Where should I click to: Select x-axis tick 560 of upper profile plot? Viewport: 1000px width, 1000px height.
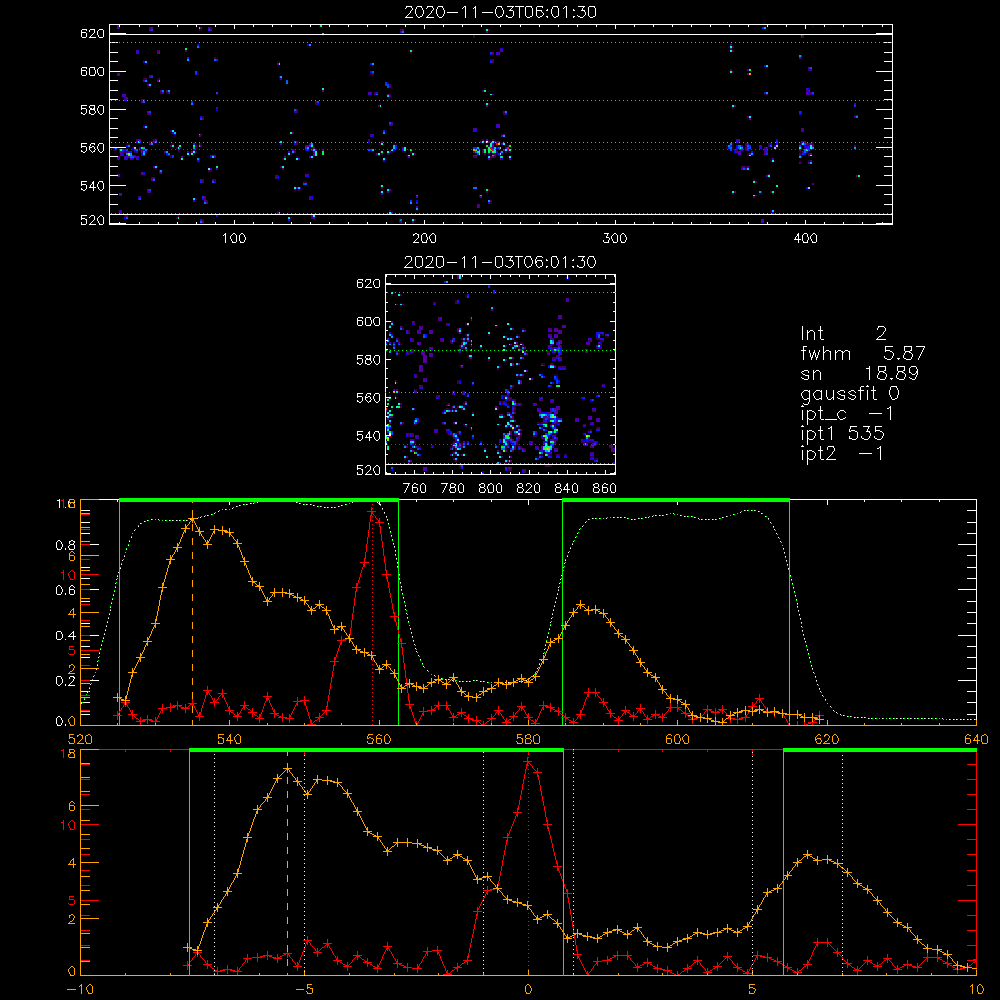[379, 739]
